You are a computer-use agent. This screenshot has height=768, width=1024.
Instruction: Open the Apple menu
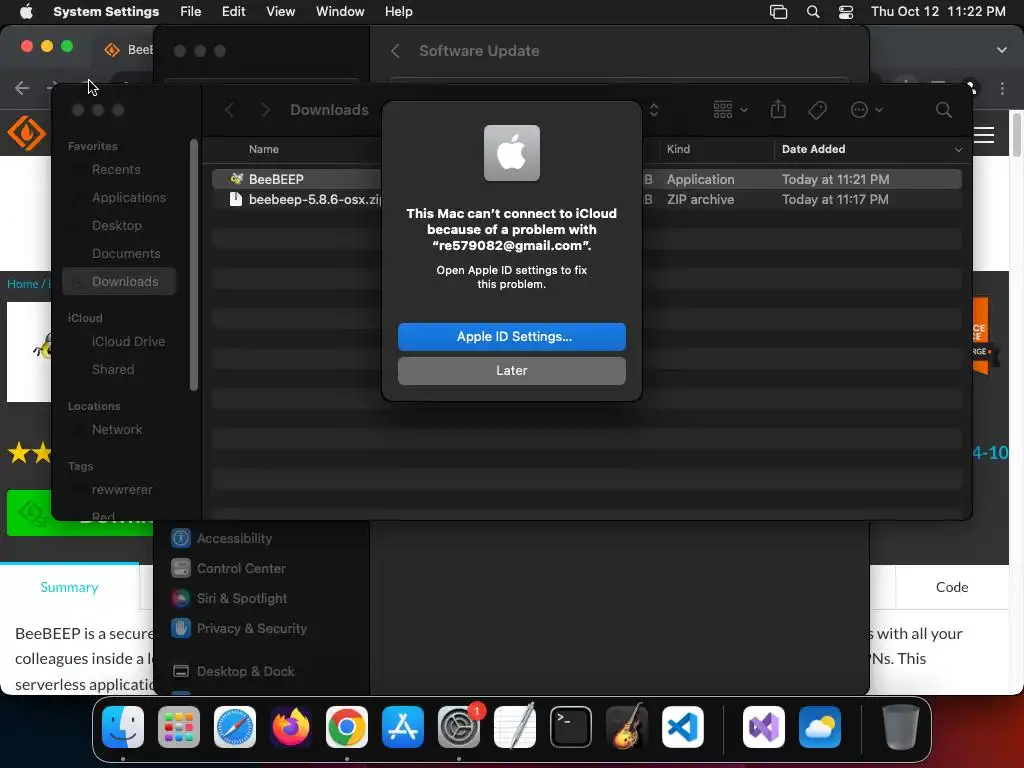[26, 12]
